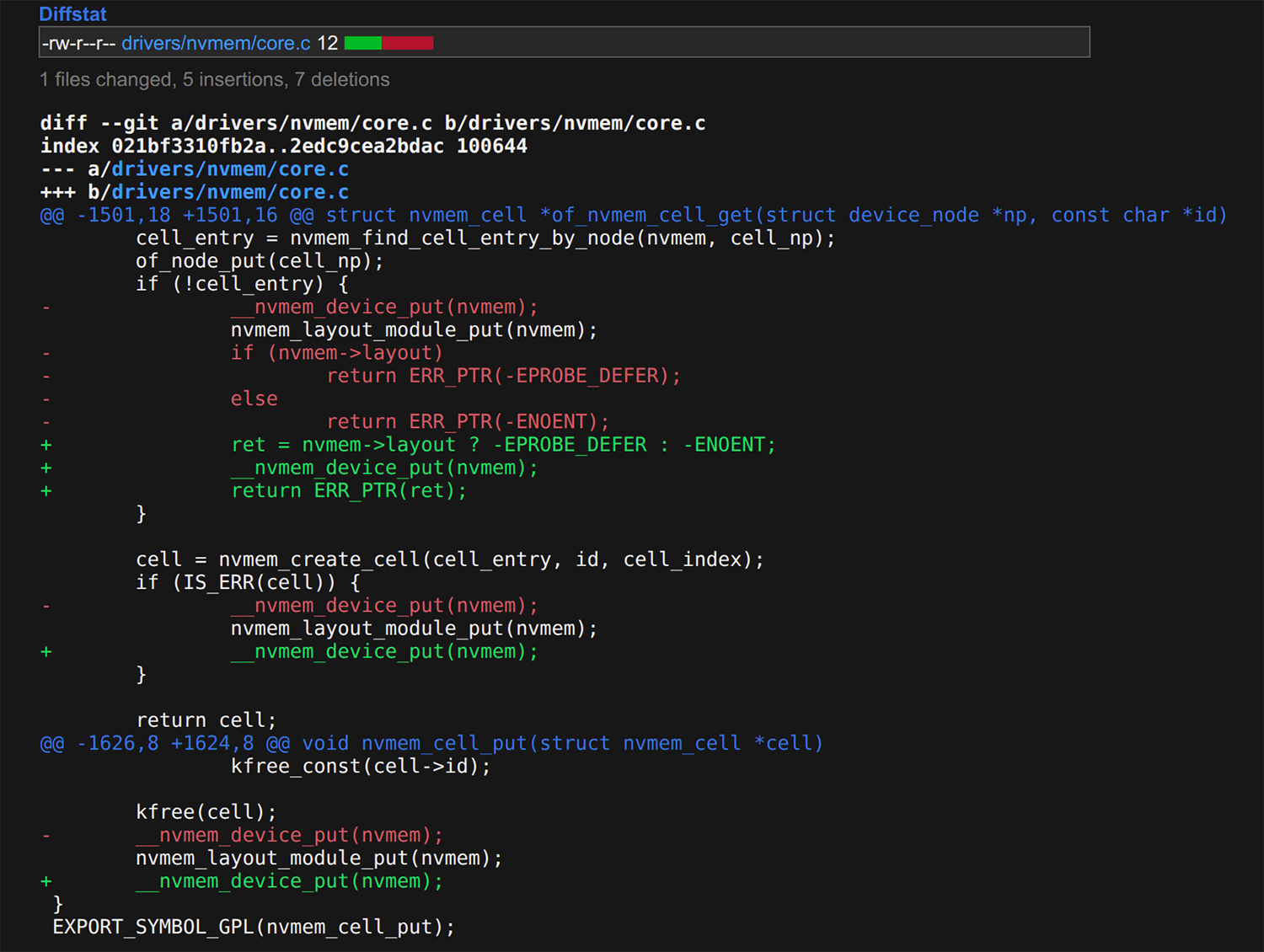Click the "-rw-r--r--" file mode text
This screenshot has height=952, width=1264.
coord(79,43)
